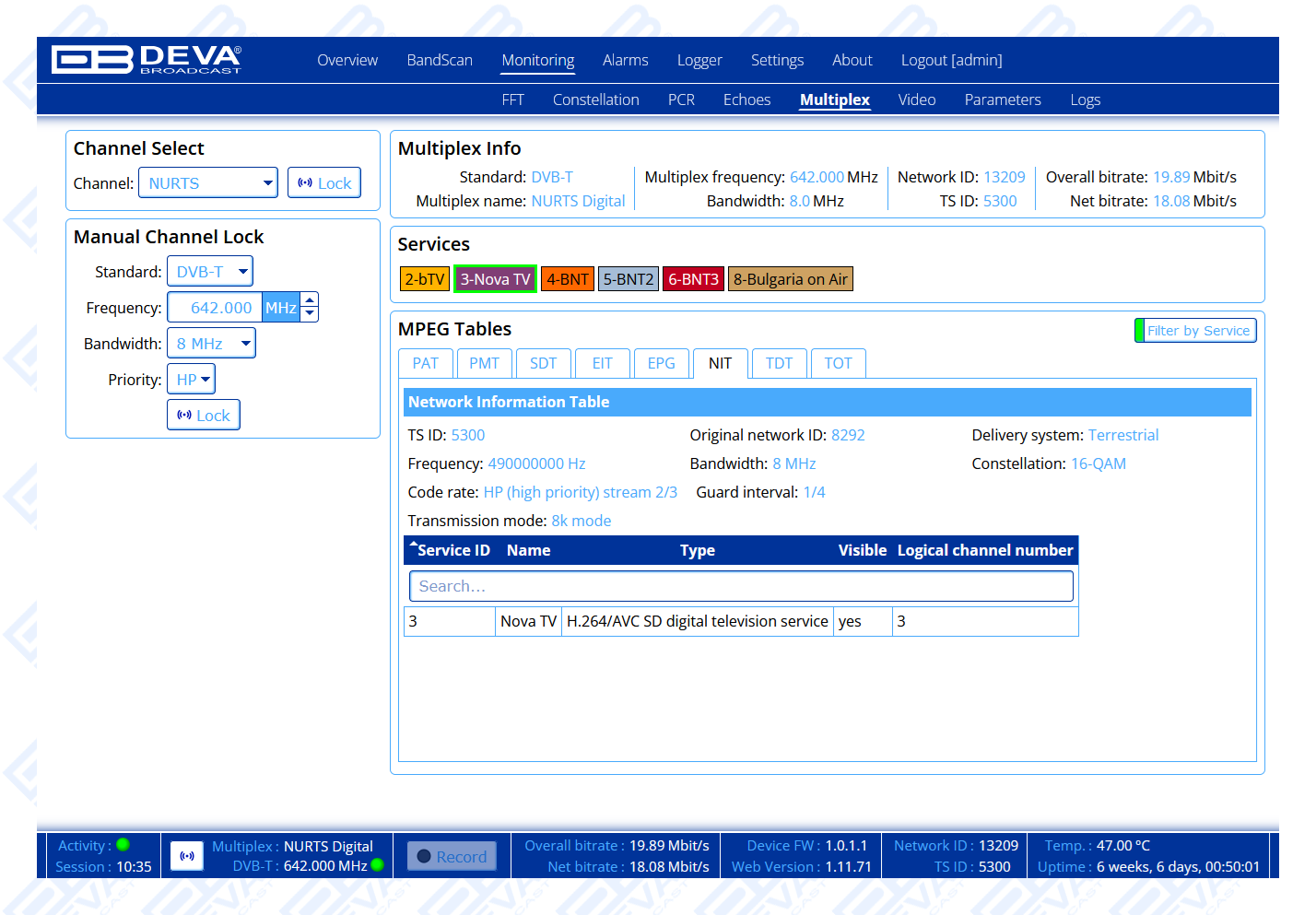Select the 6-BNT3 service tag
This screenshot has width=1316, height=915.
(x=693, y=279)
